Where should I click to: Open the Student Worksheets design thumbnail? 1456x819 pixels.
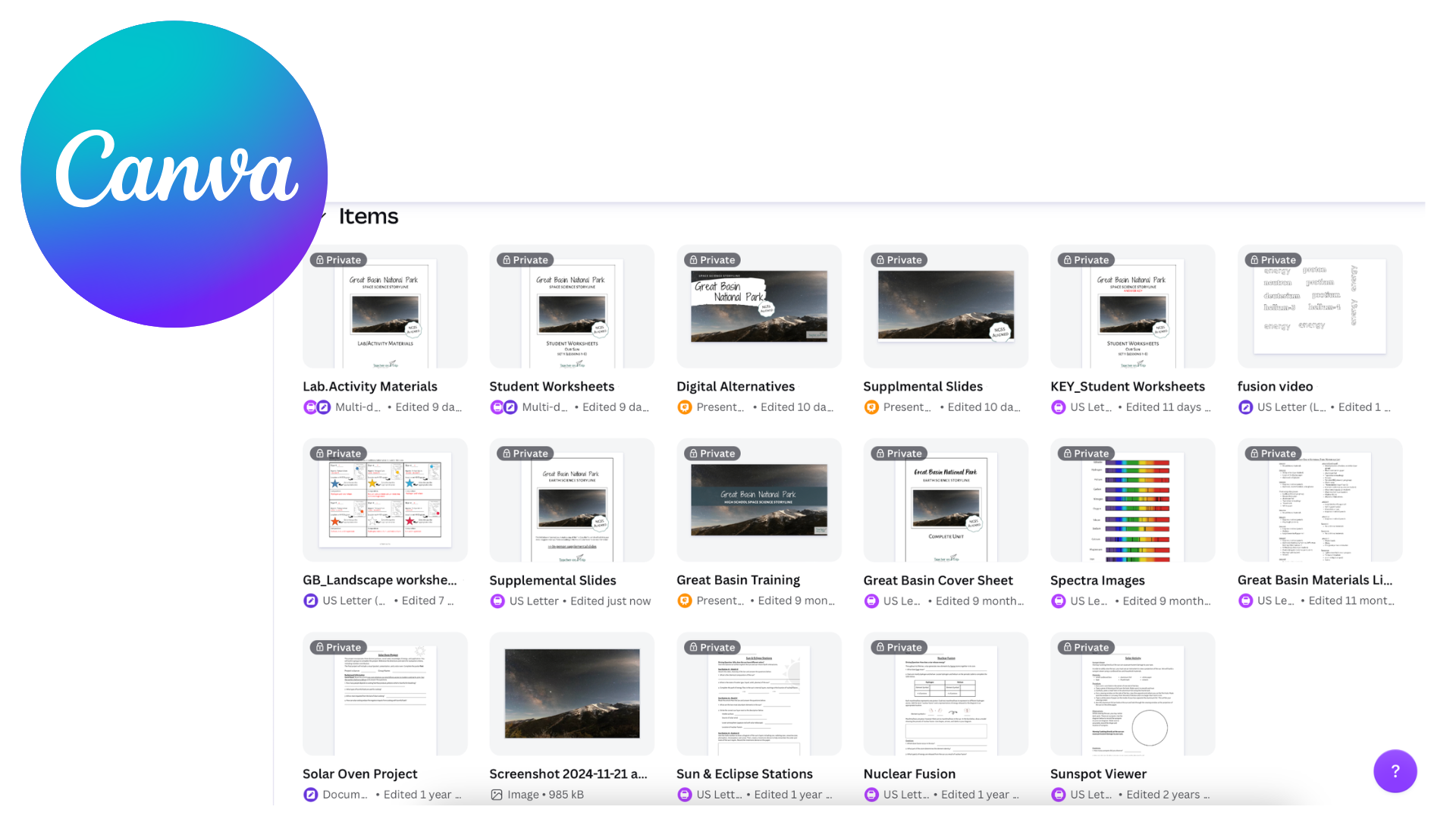click(x=572, y=306)
